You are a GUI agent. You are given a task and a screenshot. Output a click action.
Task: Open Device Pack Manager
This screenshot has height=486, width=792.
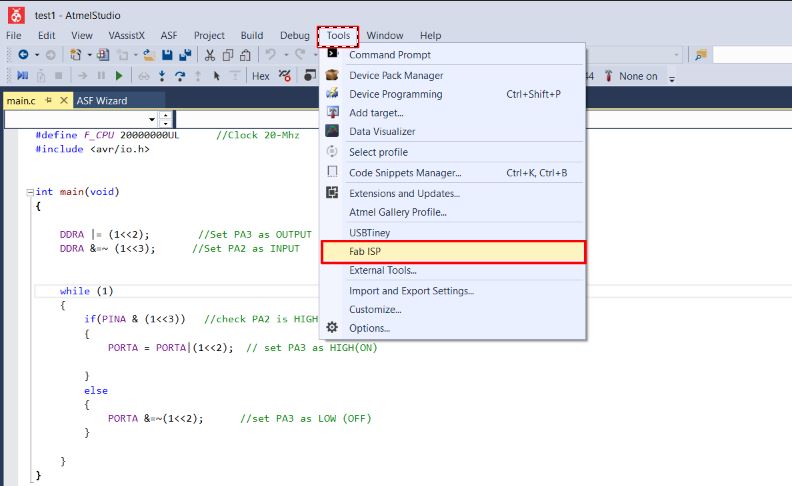click(x=453, y=75)
